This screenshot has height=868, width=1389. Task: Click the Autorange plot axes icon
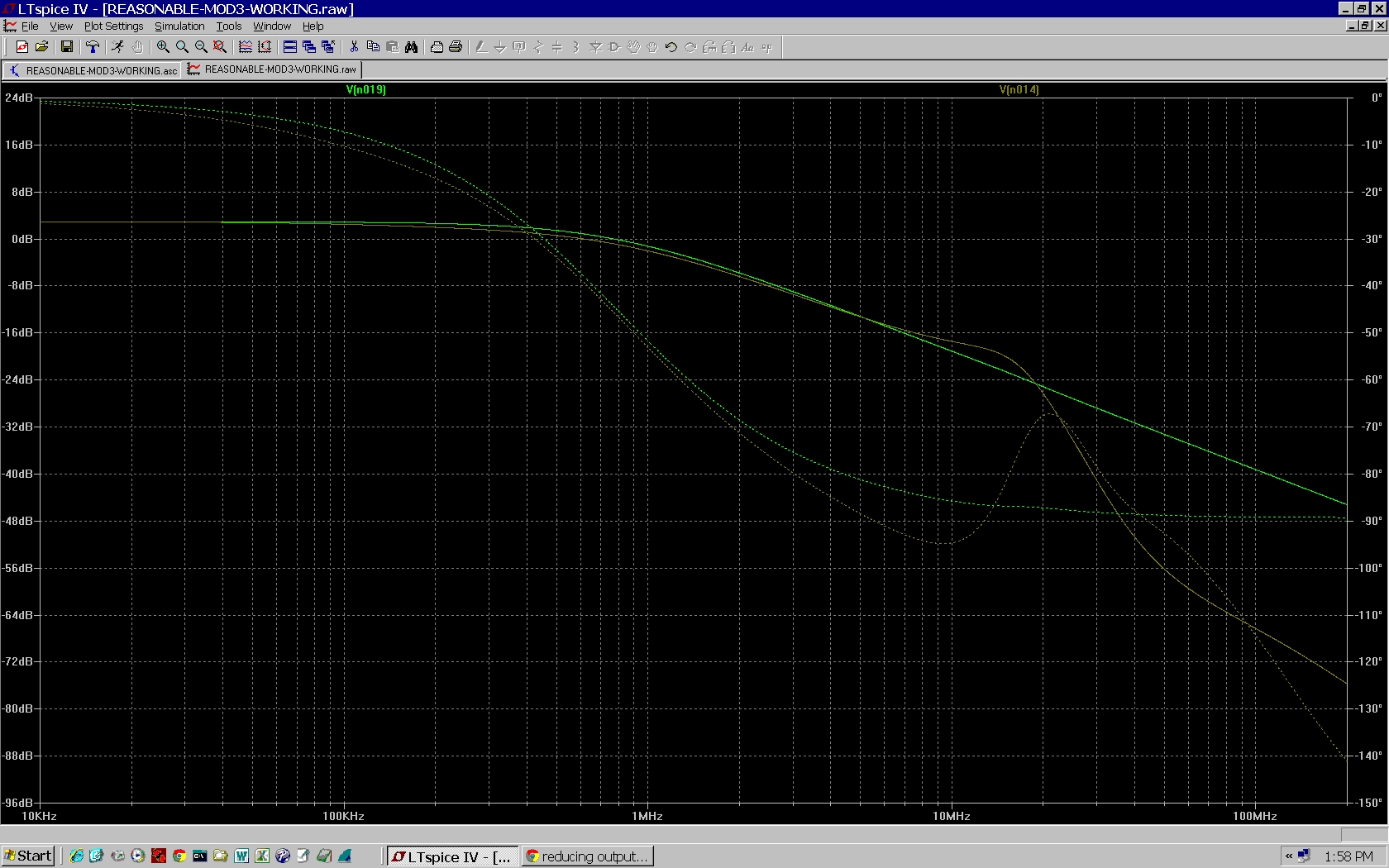tap(265, 47)
